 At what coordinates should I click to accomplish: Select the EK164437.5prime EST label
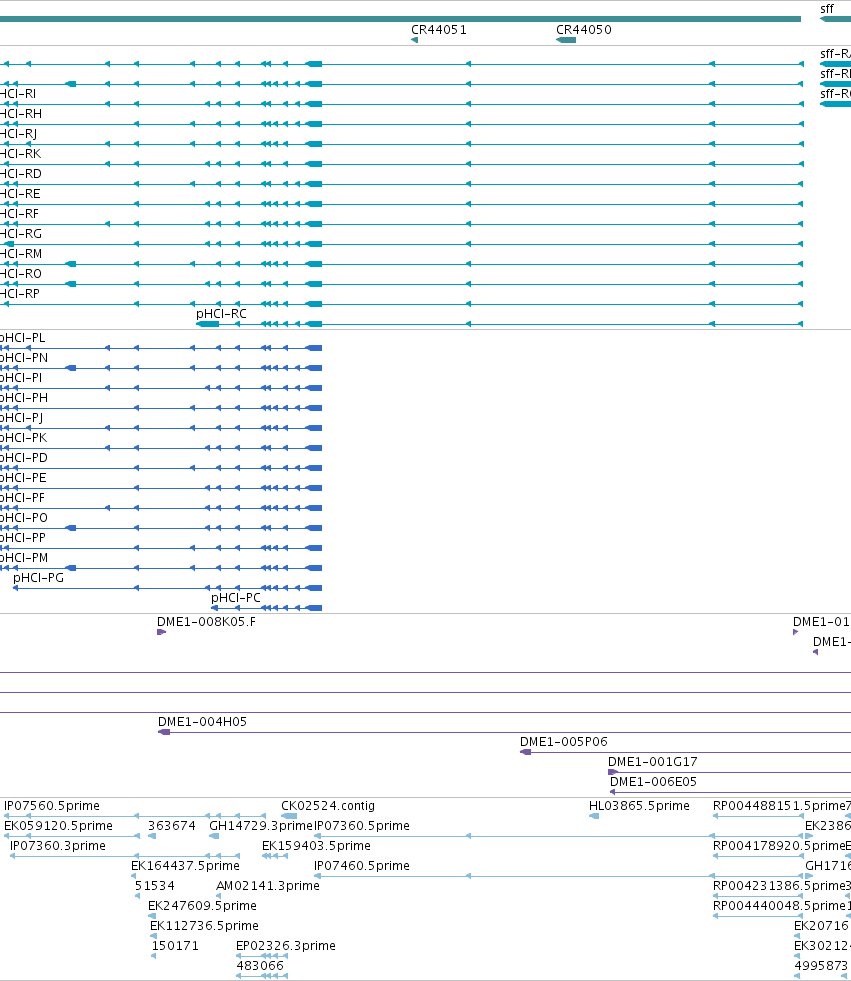click(x=185, y=866)
